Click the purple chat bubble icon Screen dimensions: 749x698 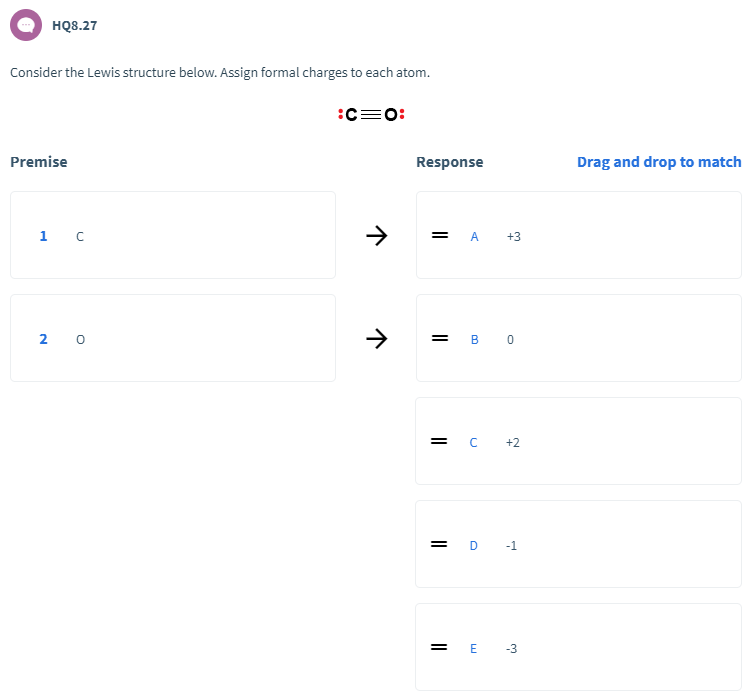point(25,25)
